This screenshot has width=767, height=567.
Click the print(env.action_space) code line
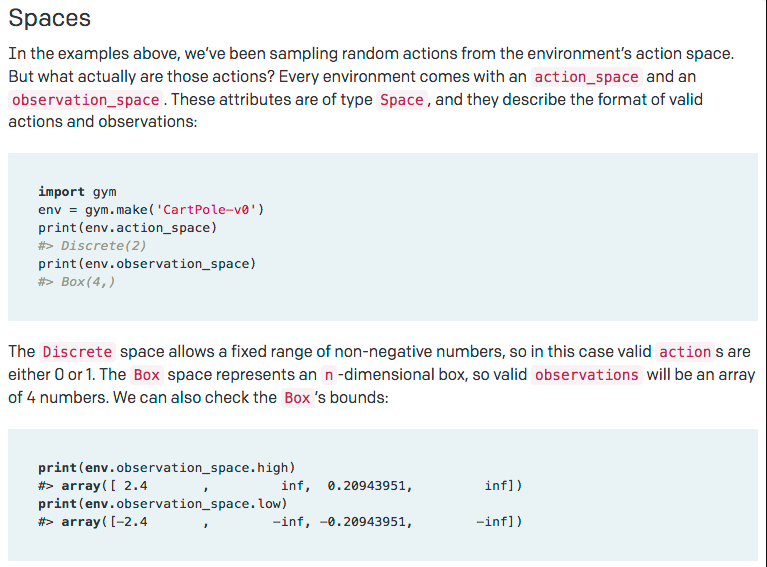(127, 227)
